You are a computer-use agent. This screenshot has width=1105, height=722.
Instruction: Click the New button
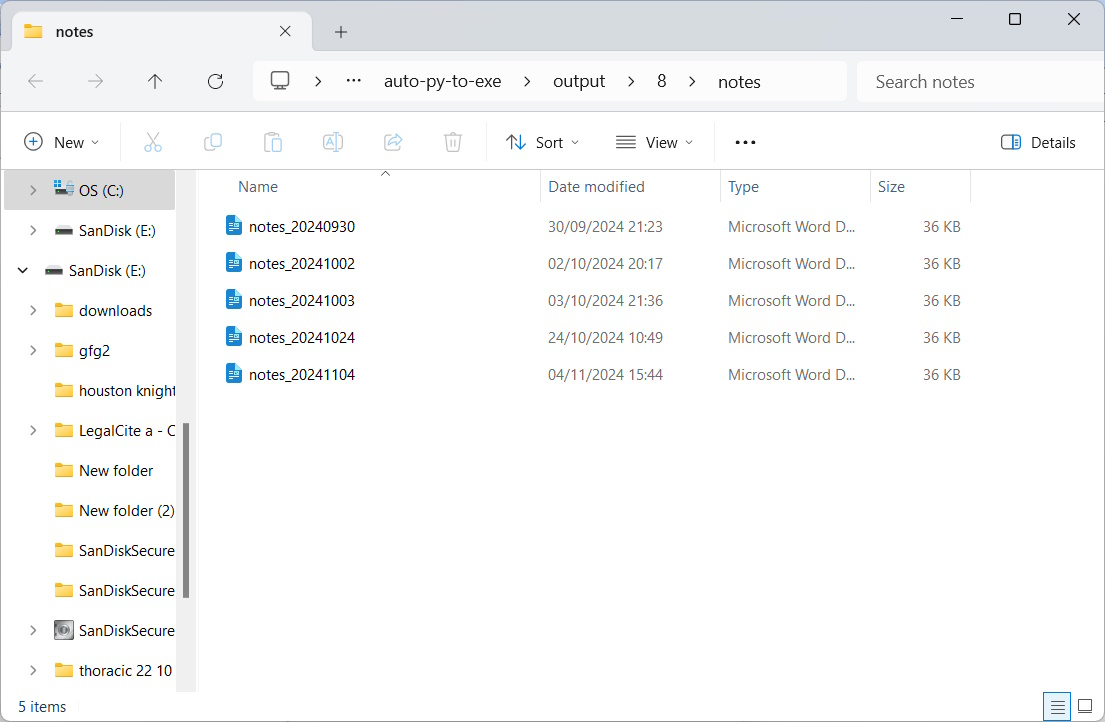click(x=62, y=142)
